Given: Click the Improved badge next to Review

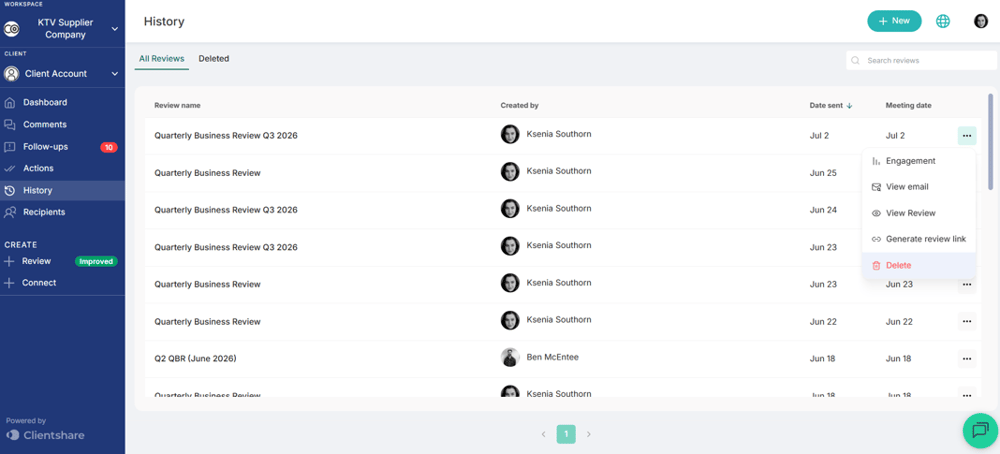Looking at the screenshot, I should (x=96, y=261).
